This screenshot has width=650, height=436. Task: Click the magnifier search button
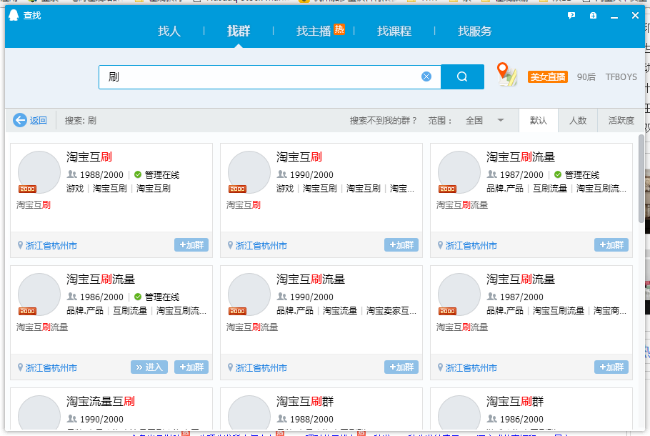click(x=462, y=76)
